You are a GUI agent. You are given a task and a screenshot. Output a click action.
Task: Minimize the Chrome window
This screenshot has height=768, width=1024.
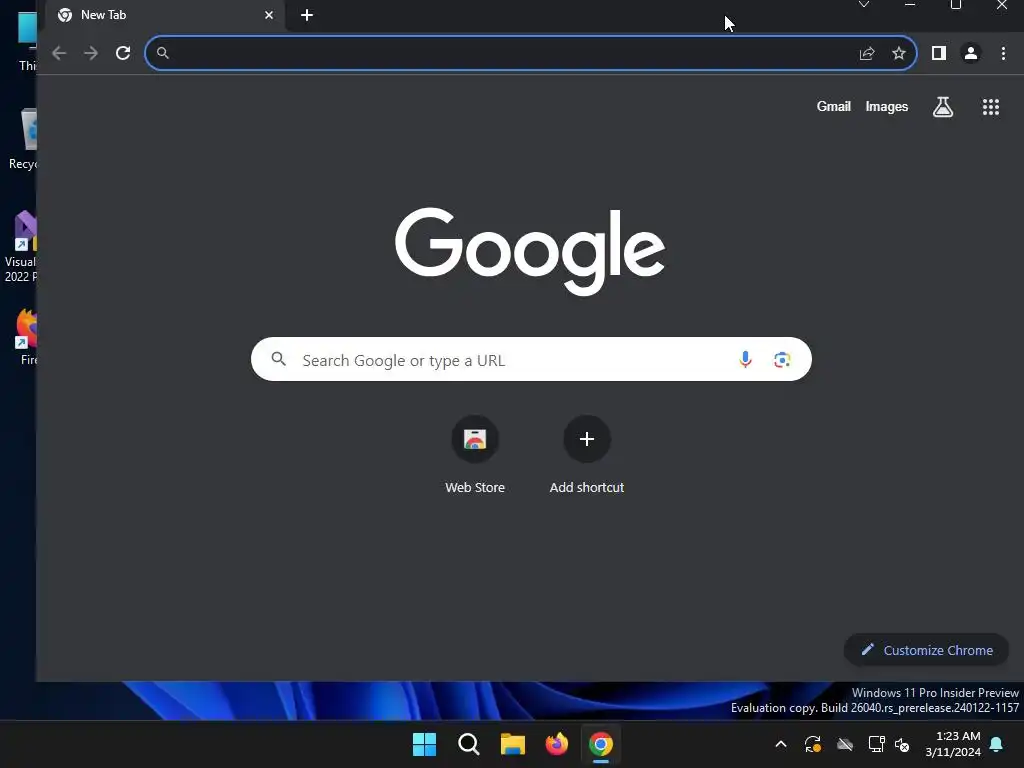pyautogui.click(x=910, y=5)
